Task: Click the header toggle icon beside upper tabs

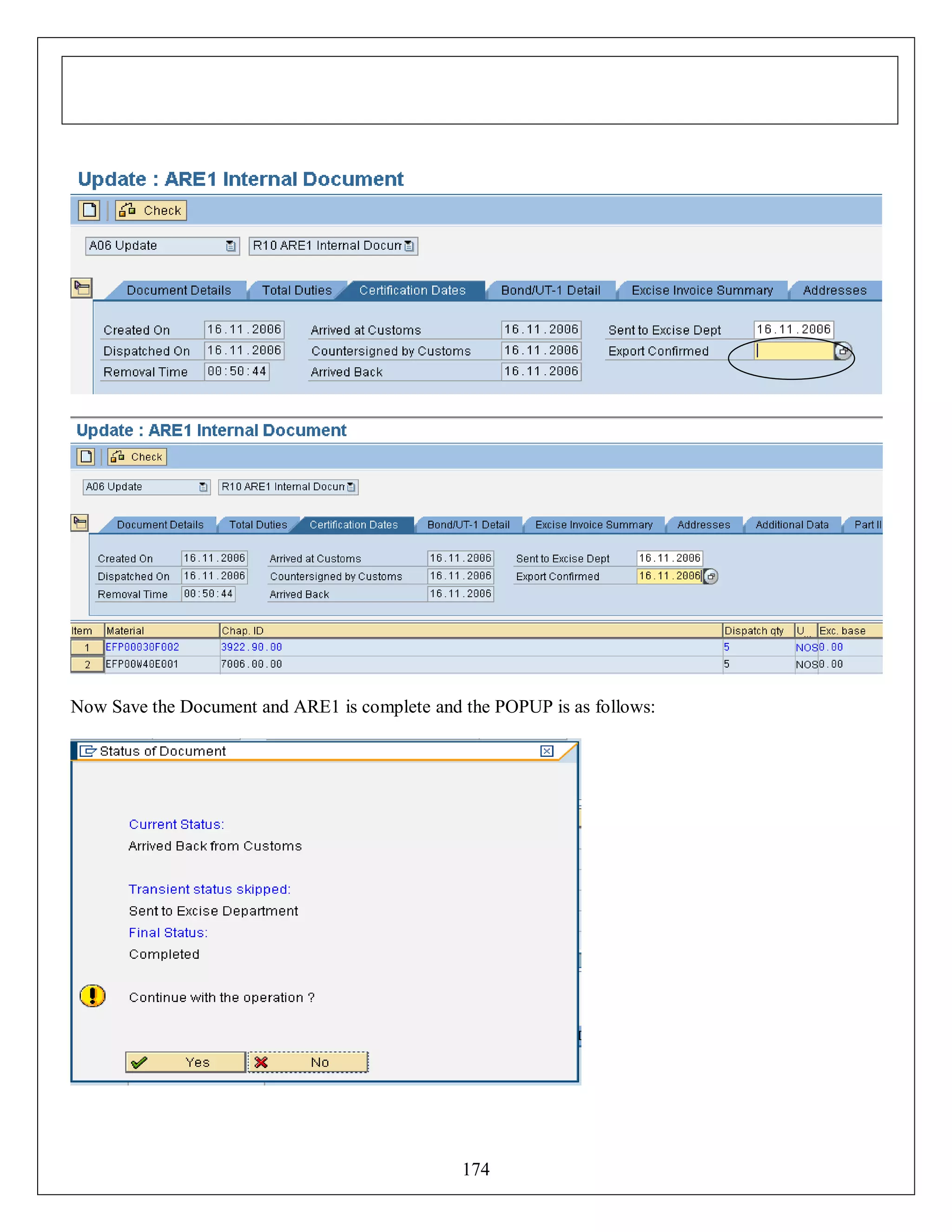Action: [x=81, y=288]
